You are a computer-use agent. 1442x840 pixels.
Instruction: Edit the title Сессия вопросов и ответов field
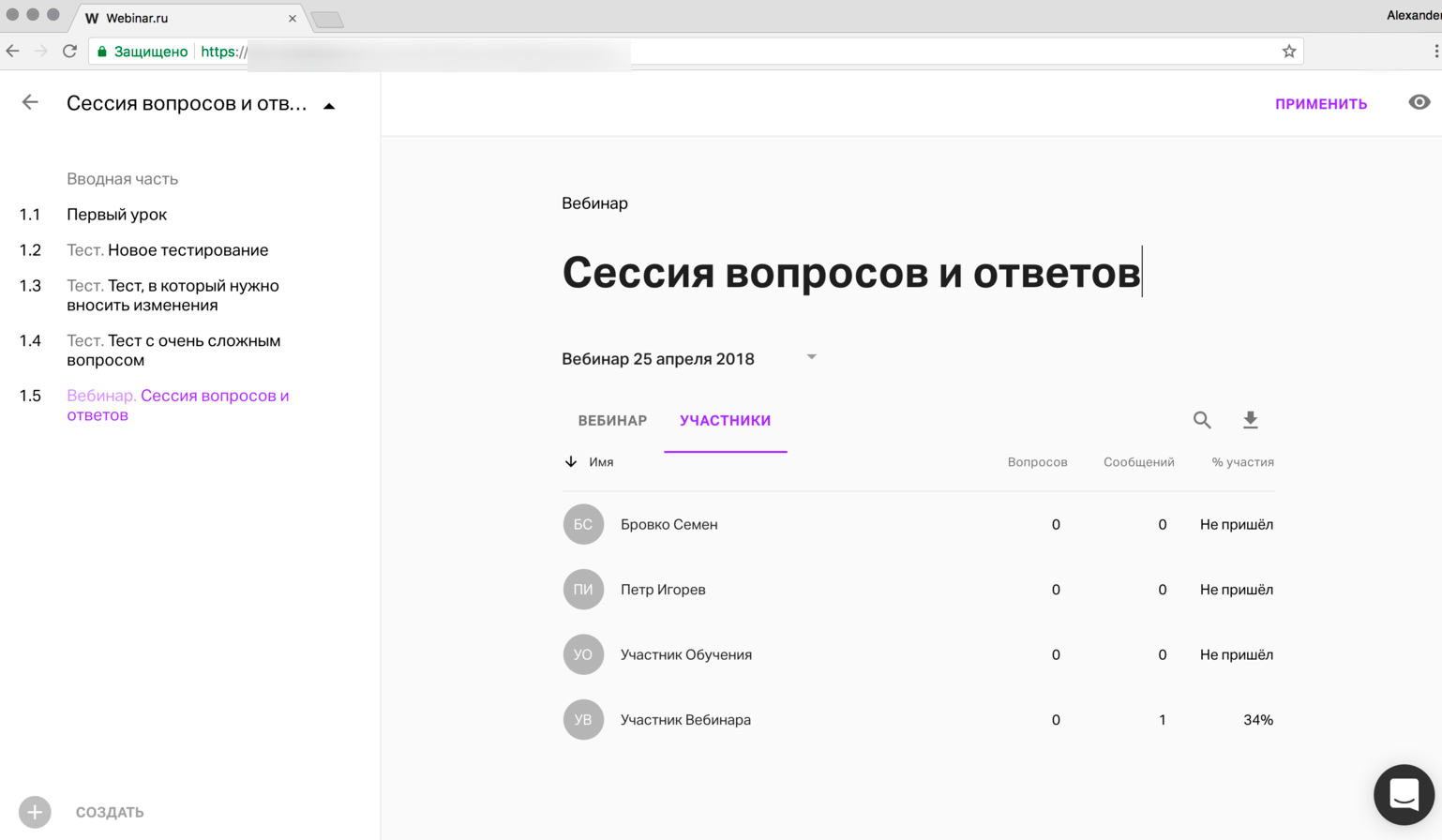pyautogui.click(x=851, y=273)
